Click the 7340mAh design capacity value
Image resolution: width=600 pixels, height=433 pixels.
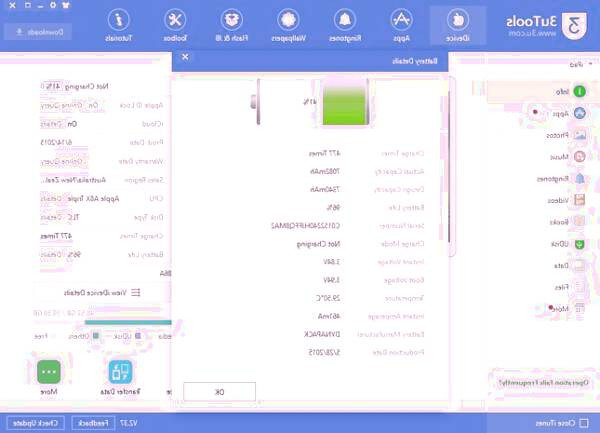tap(325, 189)
